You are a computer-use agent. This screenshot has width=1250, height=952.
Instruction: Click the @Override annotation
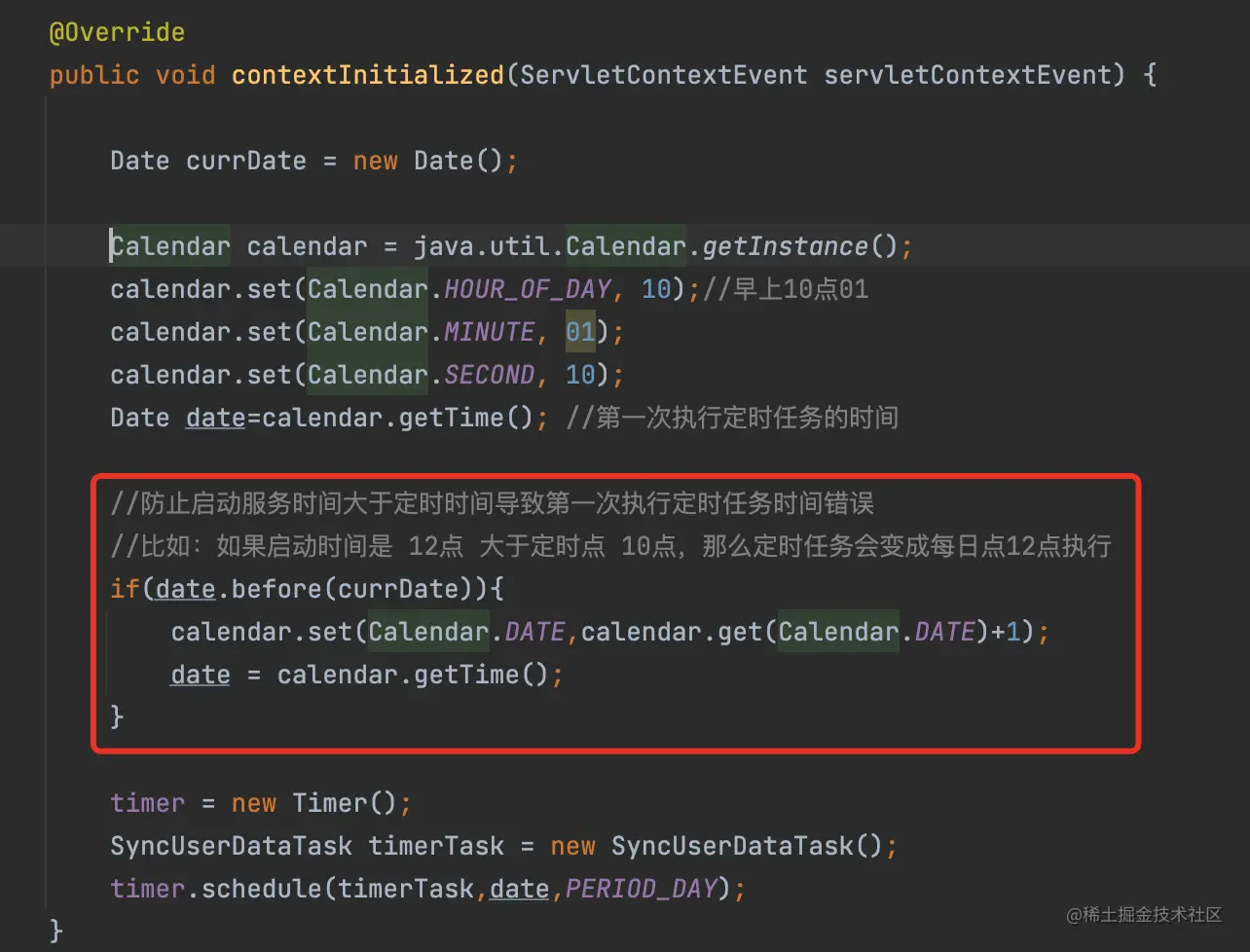[117, 32]
